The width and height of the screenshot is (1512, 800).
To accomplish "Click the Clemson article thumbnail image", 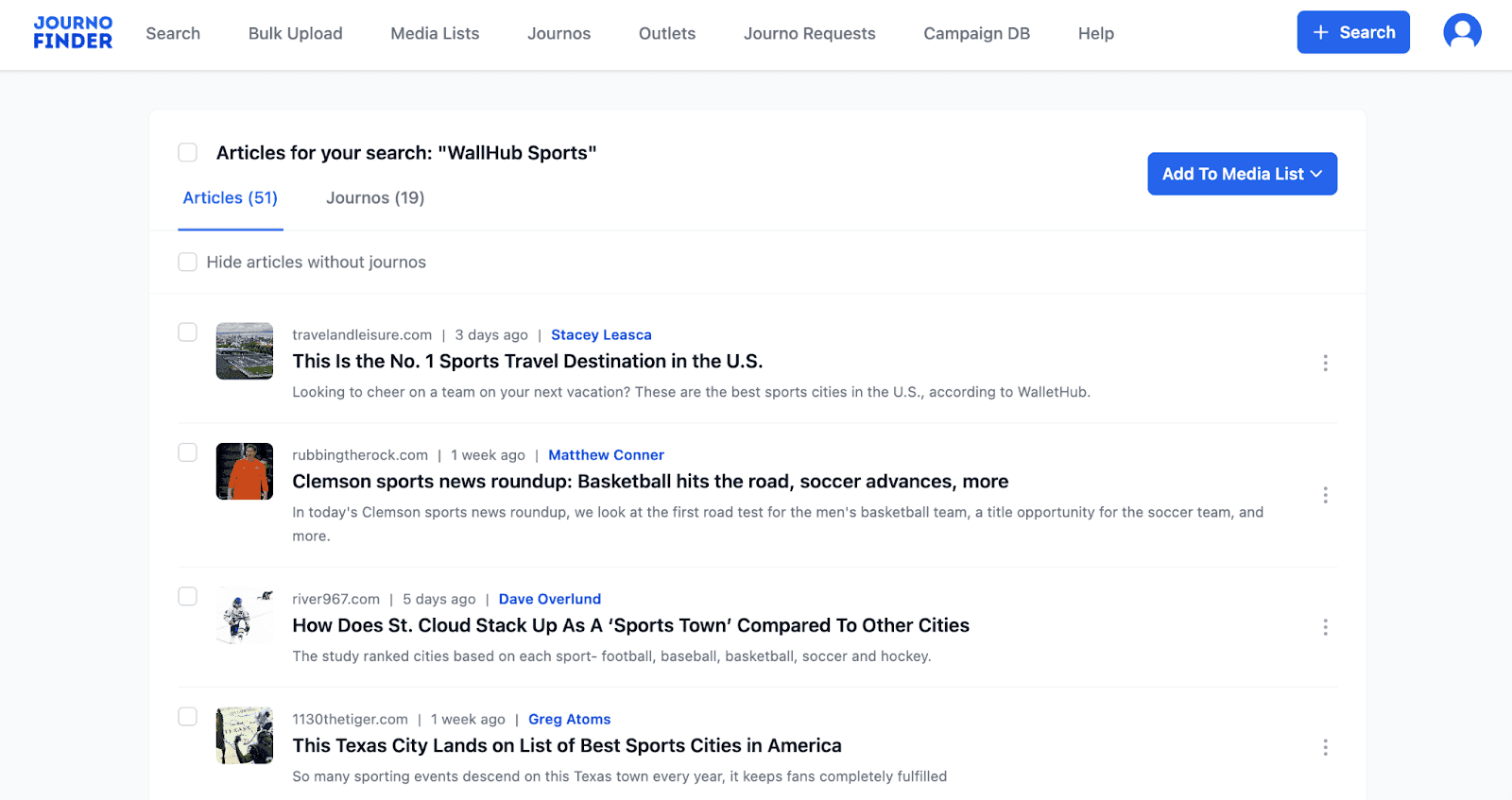I will click(x=245, y=471).
